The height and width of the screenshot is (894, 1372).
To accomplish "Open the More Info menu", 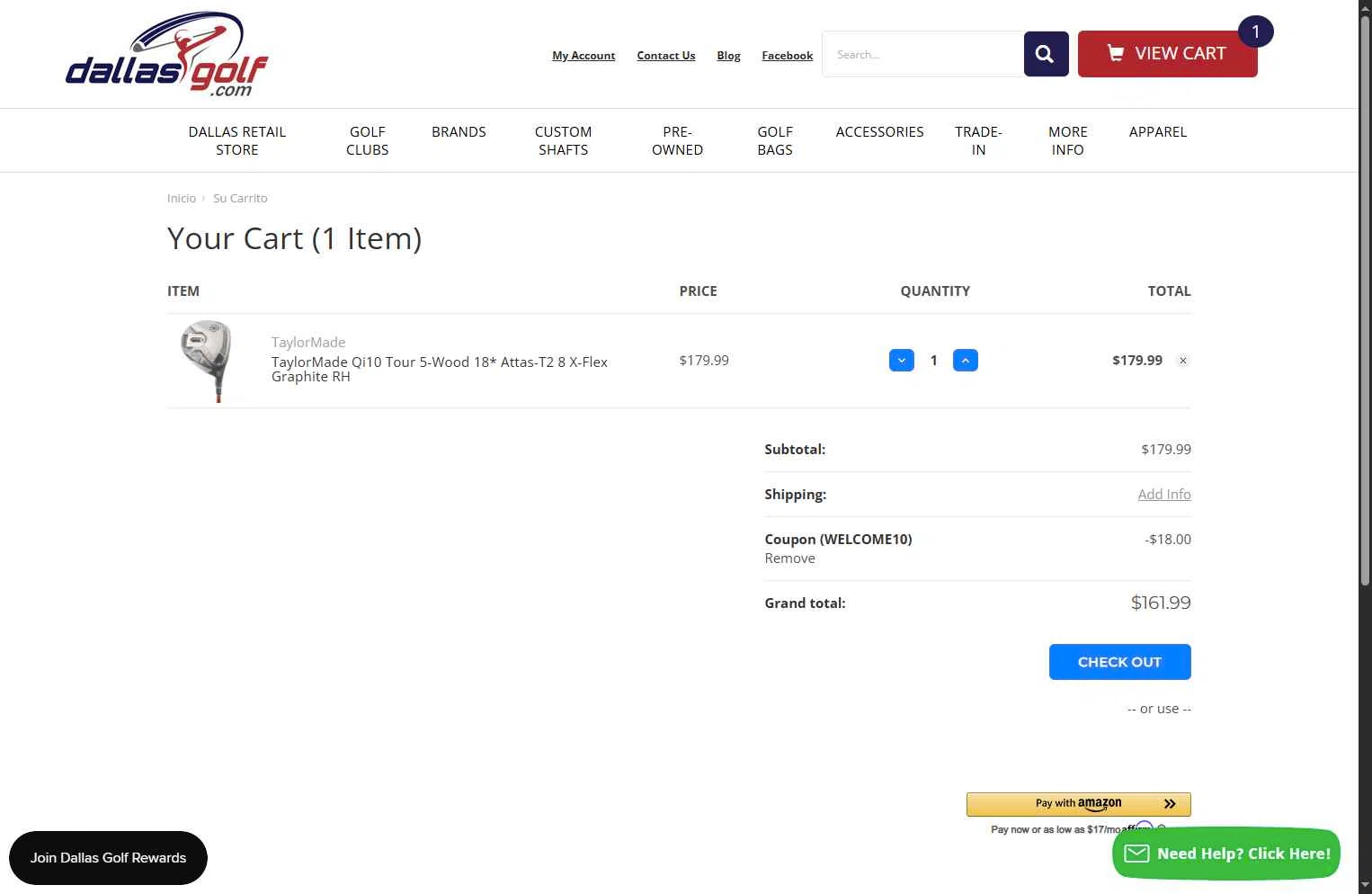I will pyautogui.click(x=1067, y=140).
